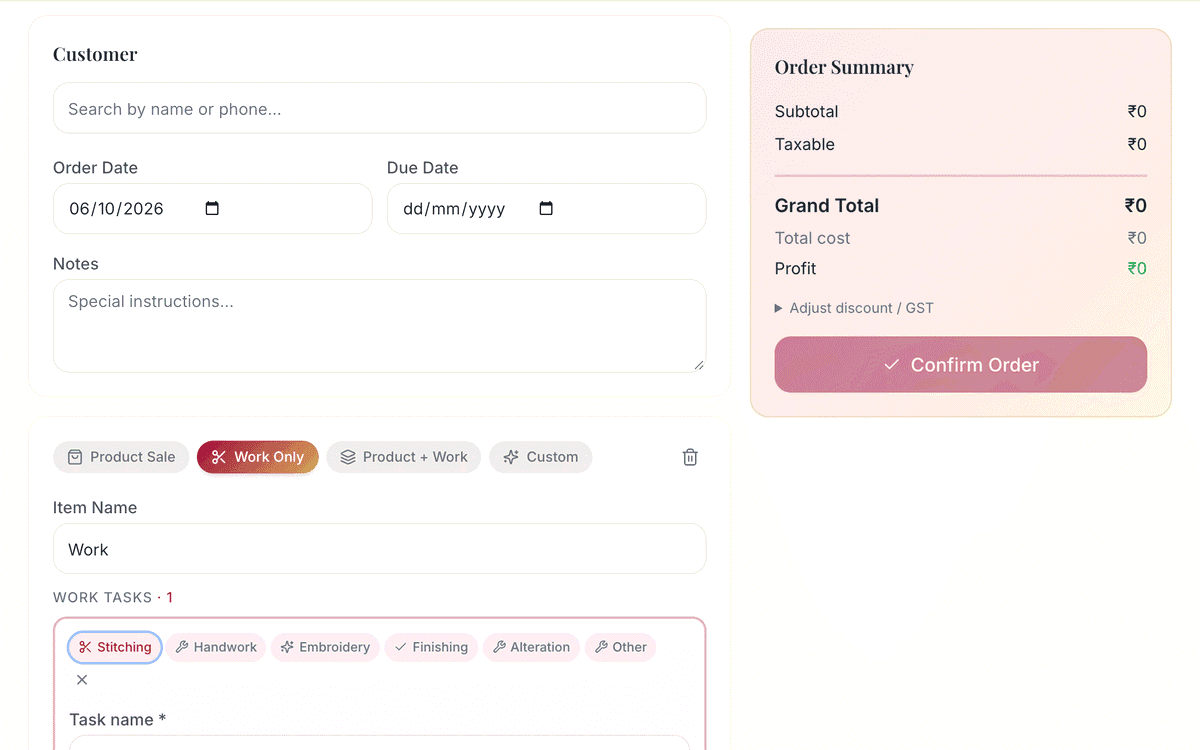Click into the Notes special instructions box
Screen dimensions: 1200x750
380,326
